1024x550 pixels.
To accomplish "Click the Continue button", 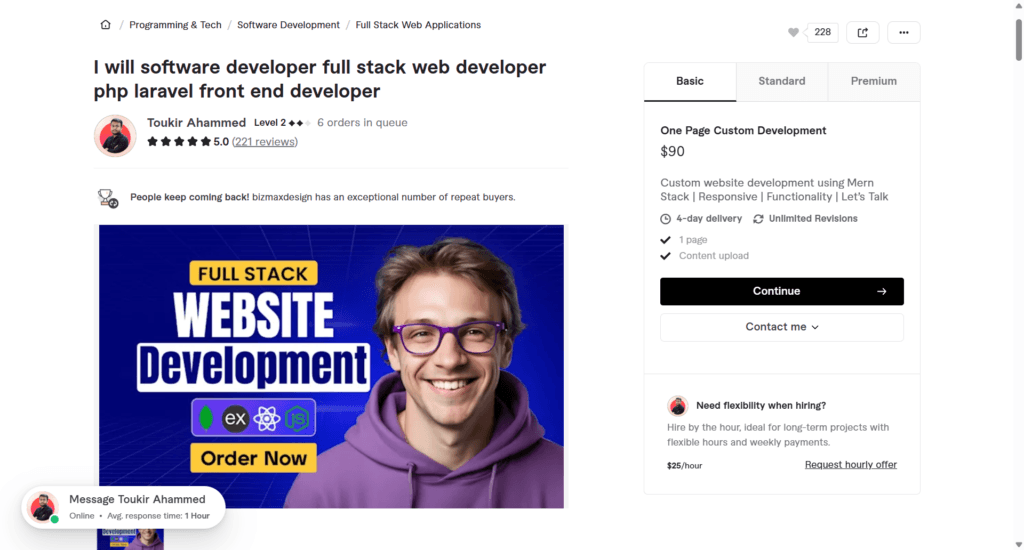I will click(782, 291).
